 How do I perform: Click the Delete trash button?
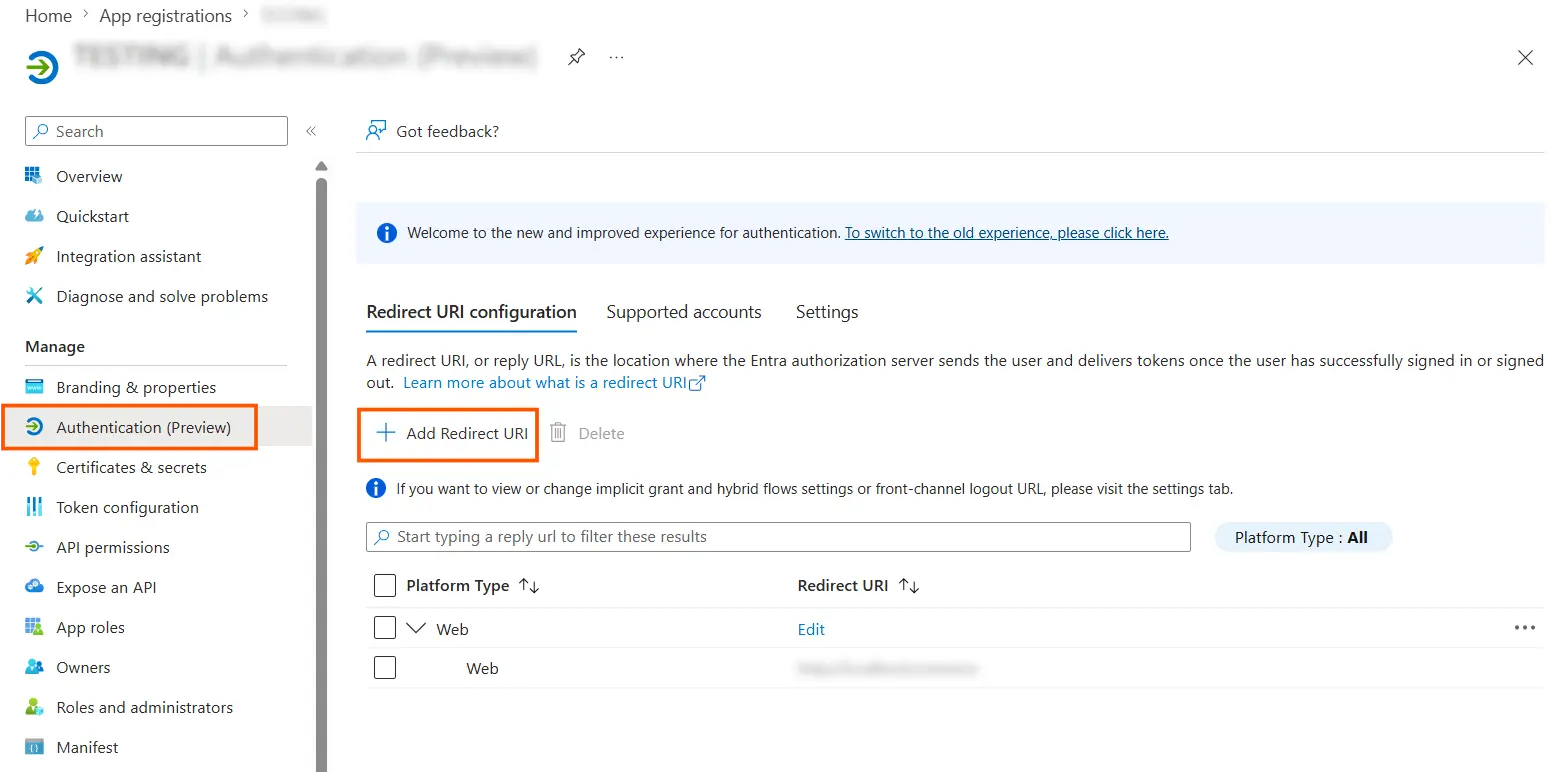click(x=587, y=433)
